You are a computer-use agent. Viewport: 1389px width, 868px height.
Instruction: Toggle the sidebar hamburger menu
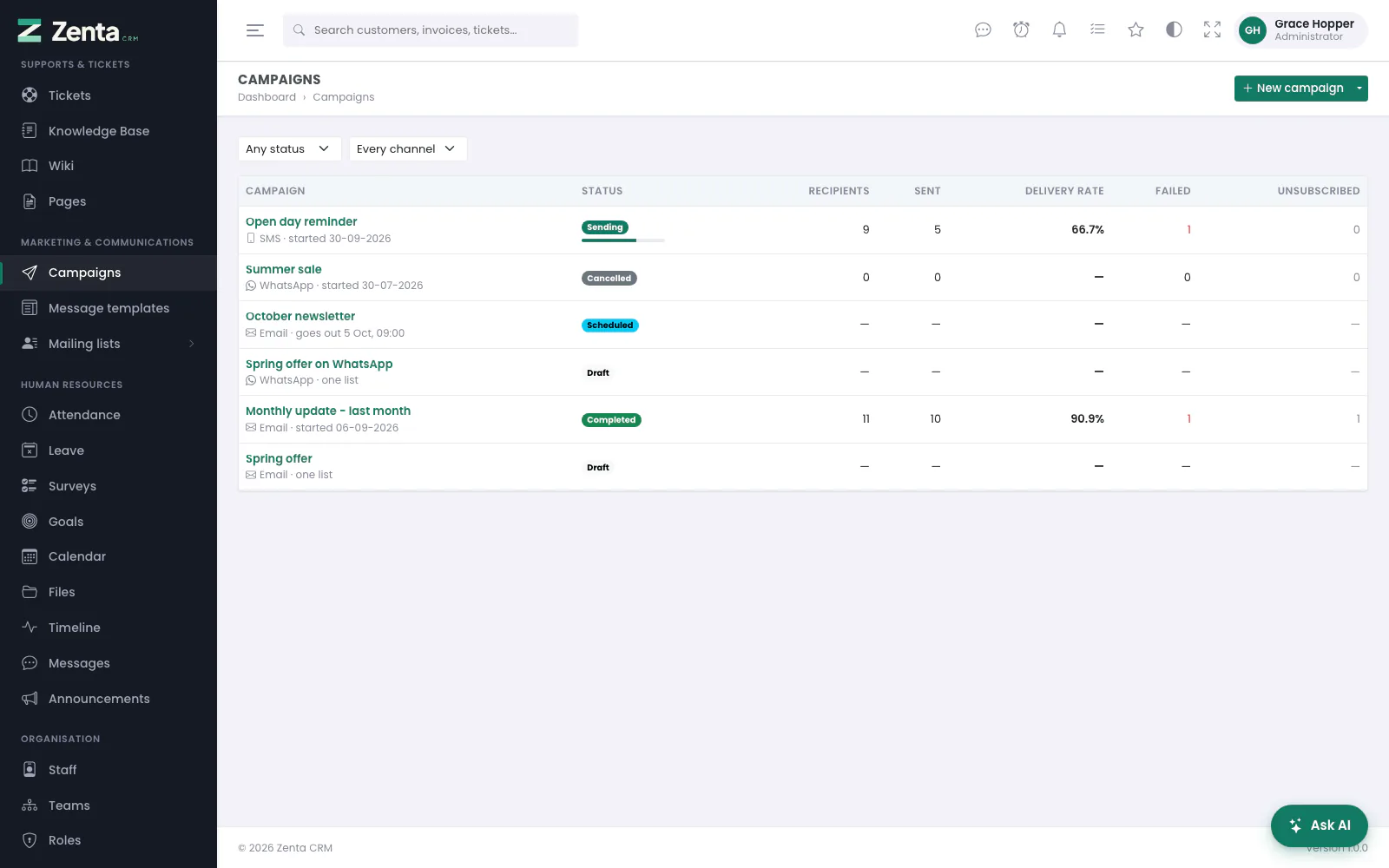pos(254,30)
